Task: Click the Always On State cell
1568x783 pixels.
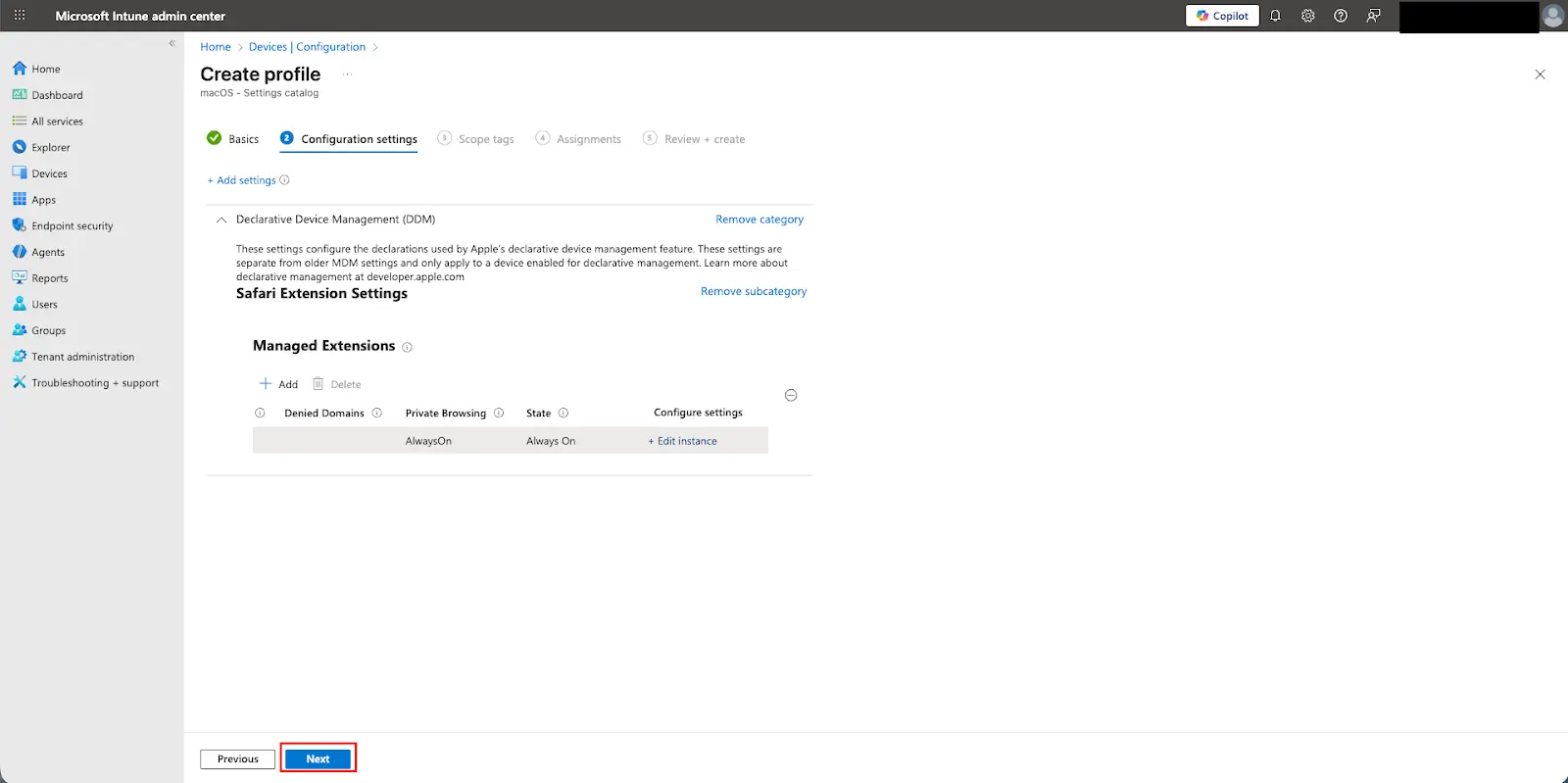Action: pyautogui.click(x=551, y=441)
